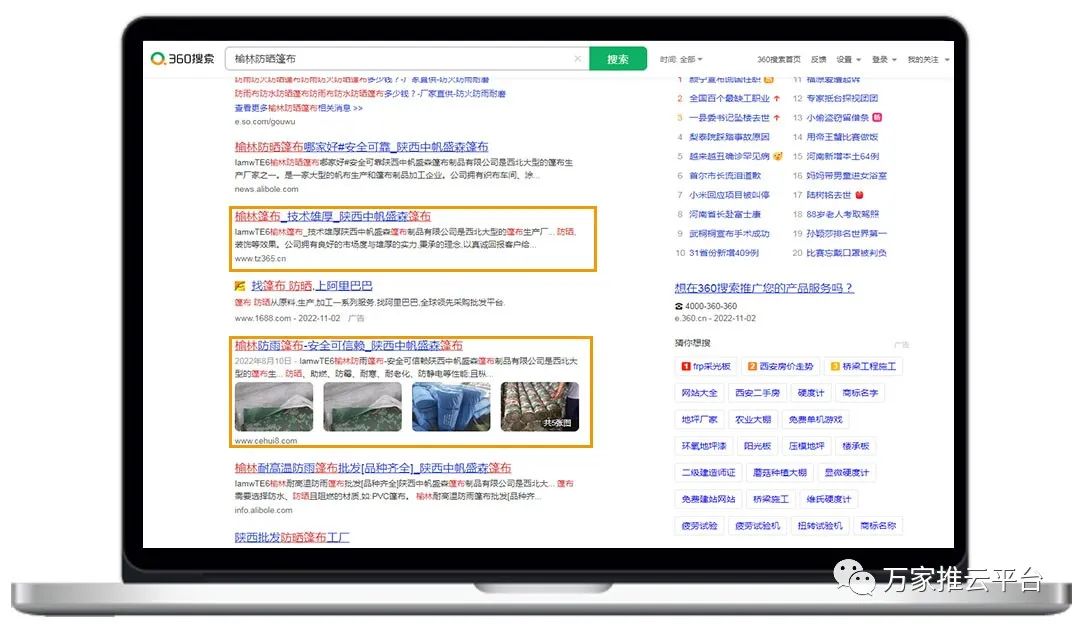Click the phone icon before 4000-360-360
Screen dimensions: 1080x628
click(x=679, y=306)
